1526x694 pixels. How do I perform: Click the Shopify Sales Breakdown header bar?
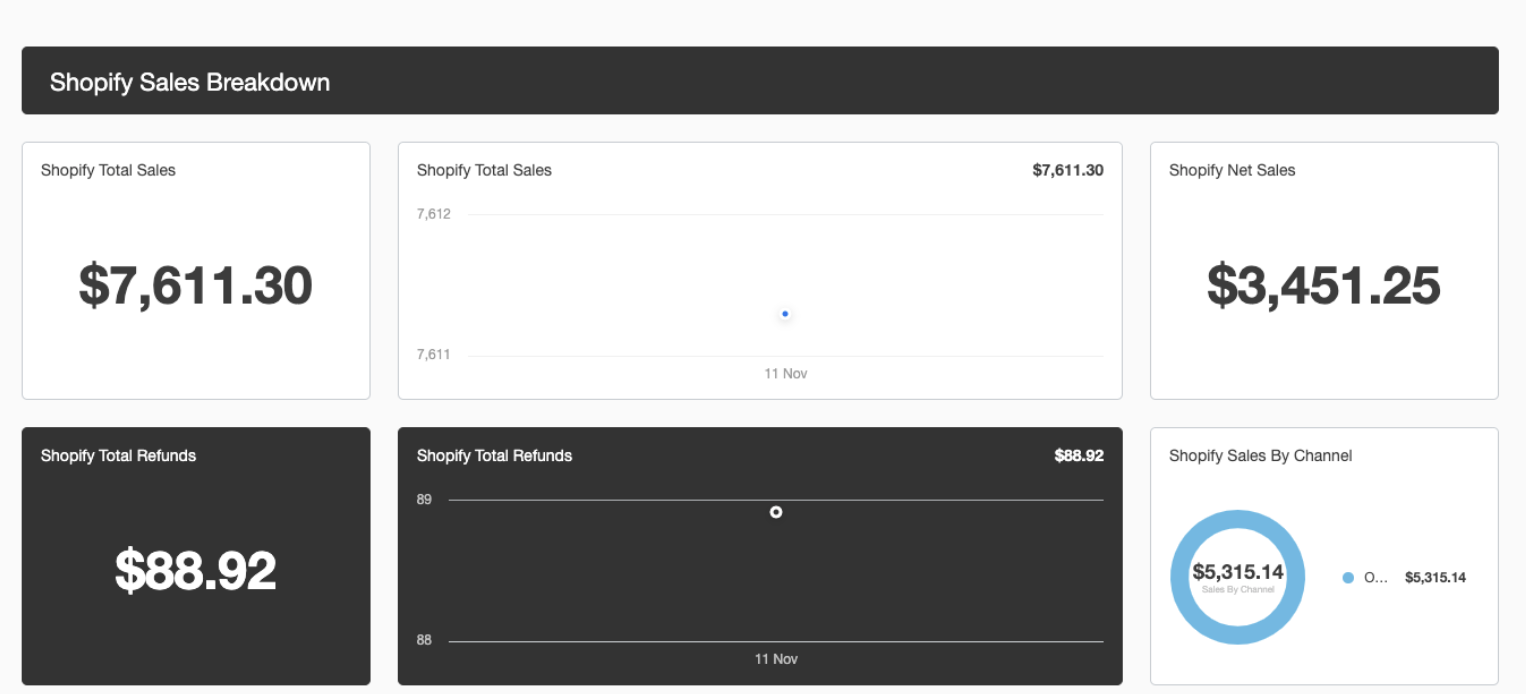(760, 81)
